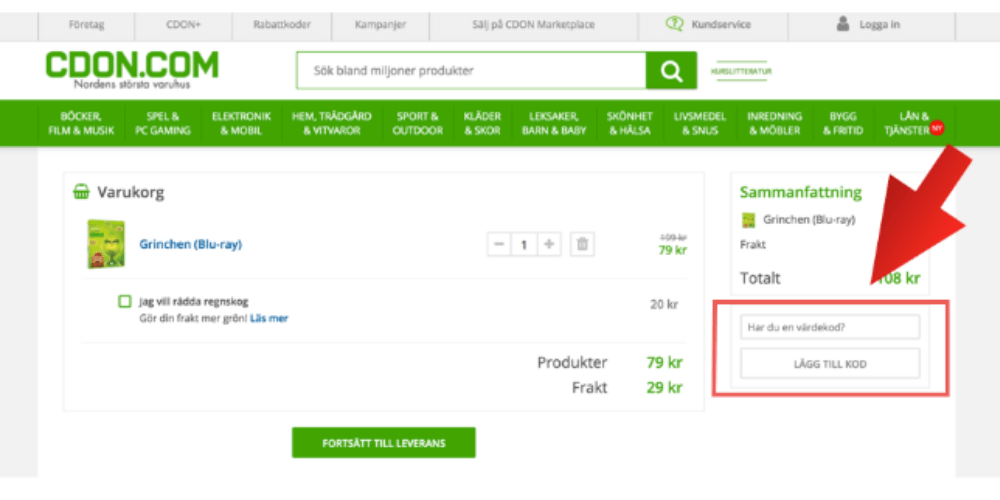Open the Läs mer link
Image resolution: width=1000 pixels, height=500 pixels.
[x=268, y=318]
